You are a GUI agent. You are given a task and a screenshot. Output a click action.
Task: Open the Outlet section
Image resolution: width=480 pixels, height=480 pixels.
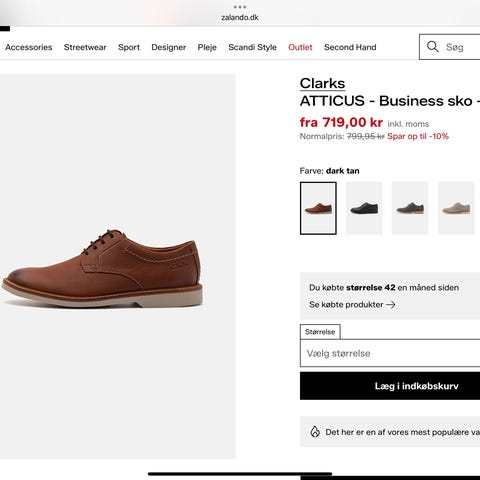point(300,47)
